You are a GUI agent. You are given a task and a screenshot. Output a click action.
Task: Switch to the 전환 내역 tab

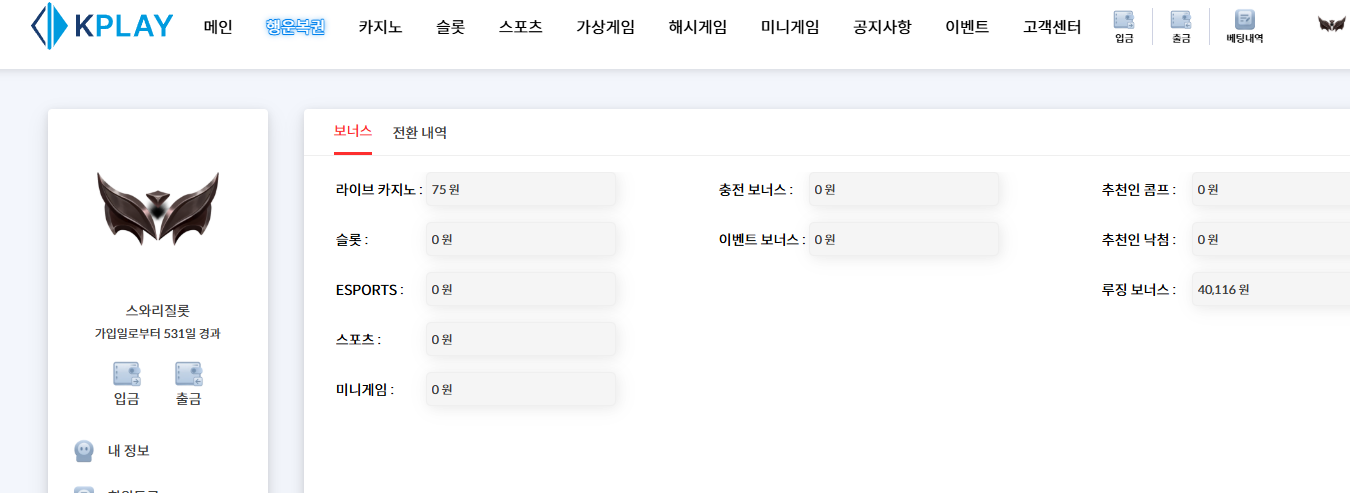[420, 132]
